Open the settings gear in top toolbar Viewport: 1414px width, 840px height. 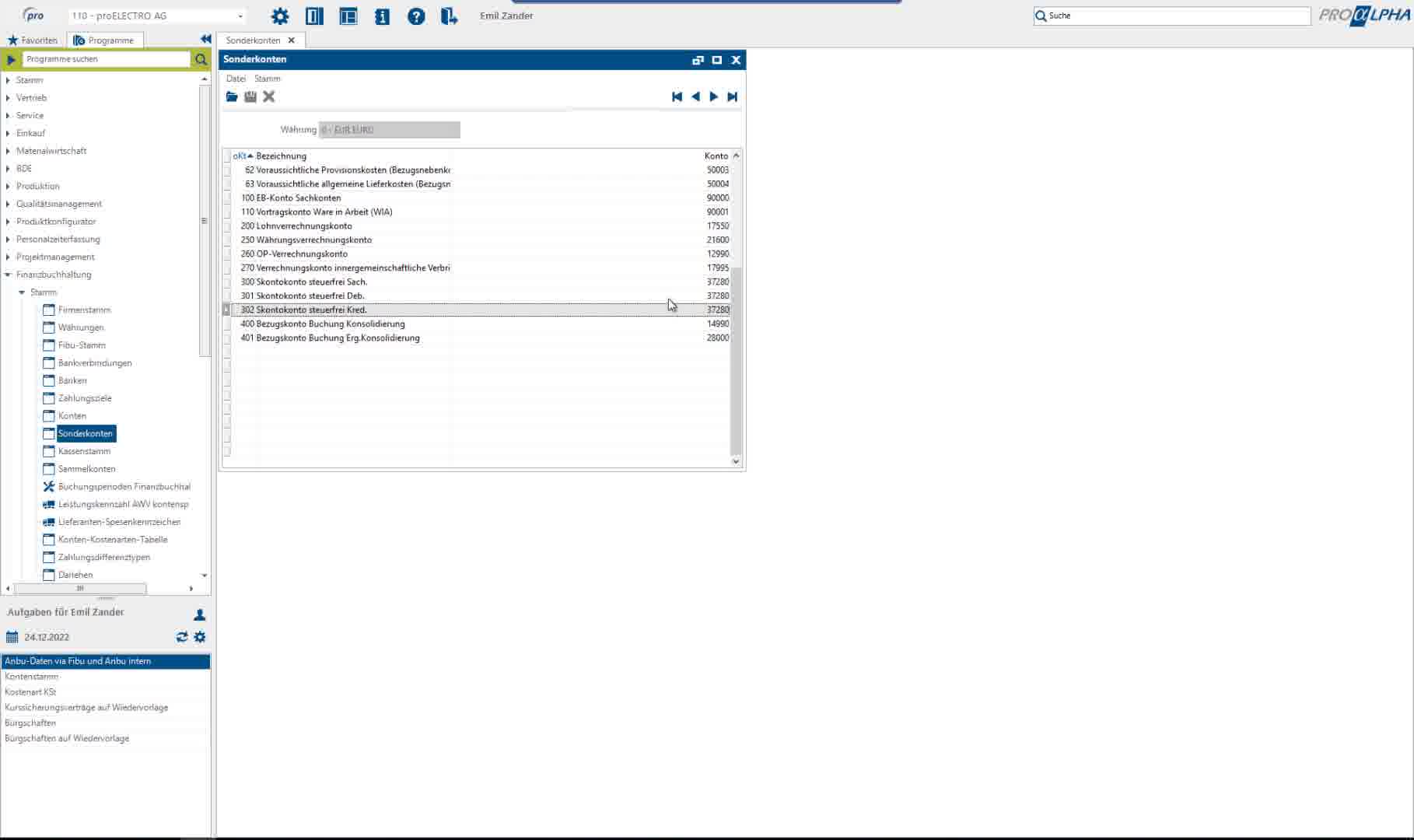tap(280, 16)
